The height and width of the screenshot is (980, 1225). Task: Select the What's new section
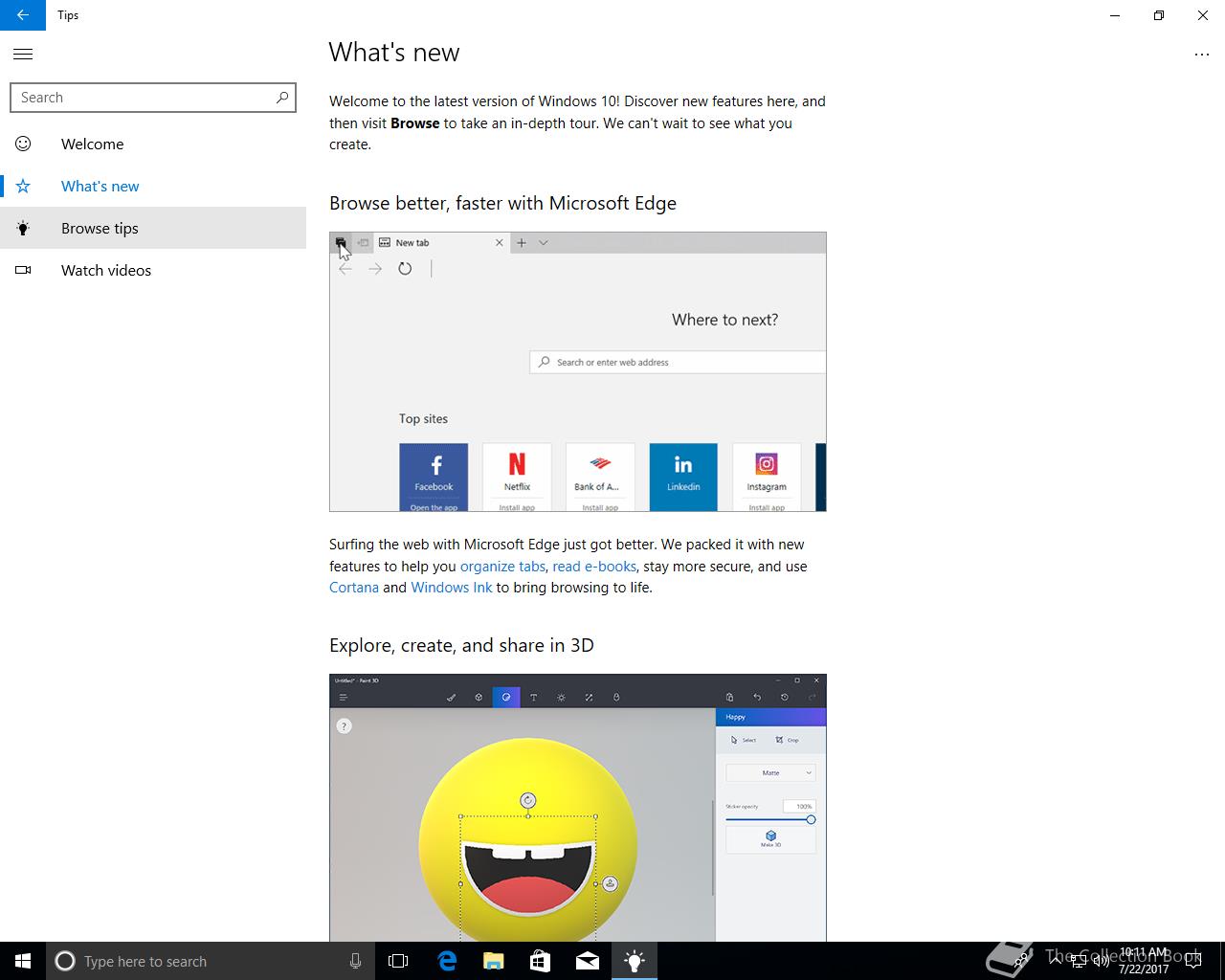(153, 186)
